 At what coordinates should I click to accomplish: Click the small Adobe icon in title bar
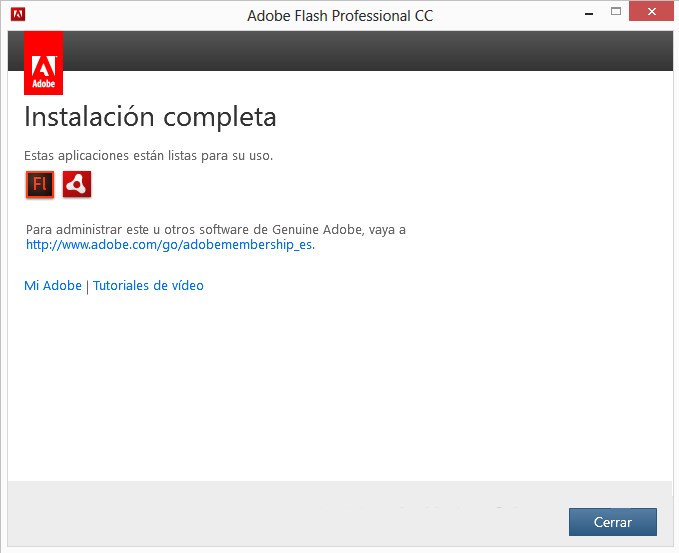tap(18, 15)
